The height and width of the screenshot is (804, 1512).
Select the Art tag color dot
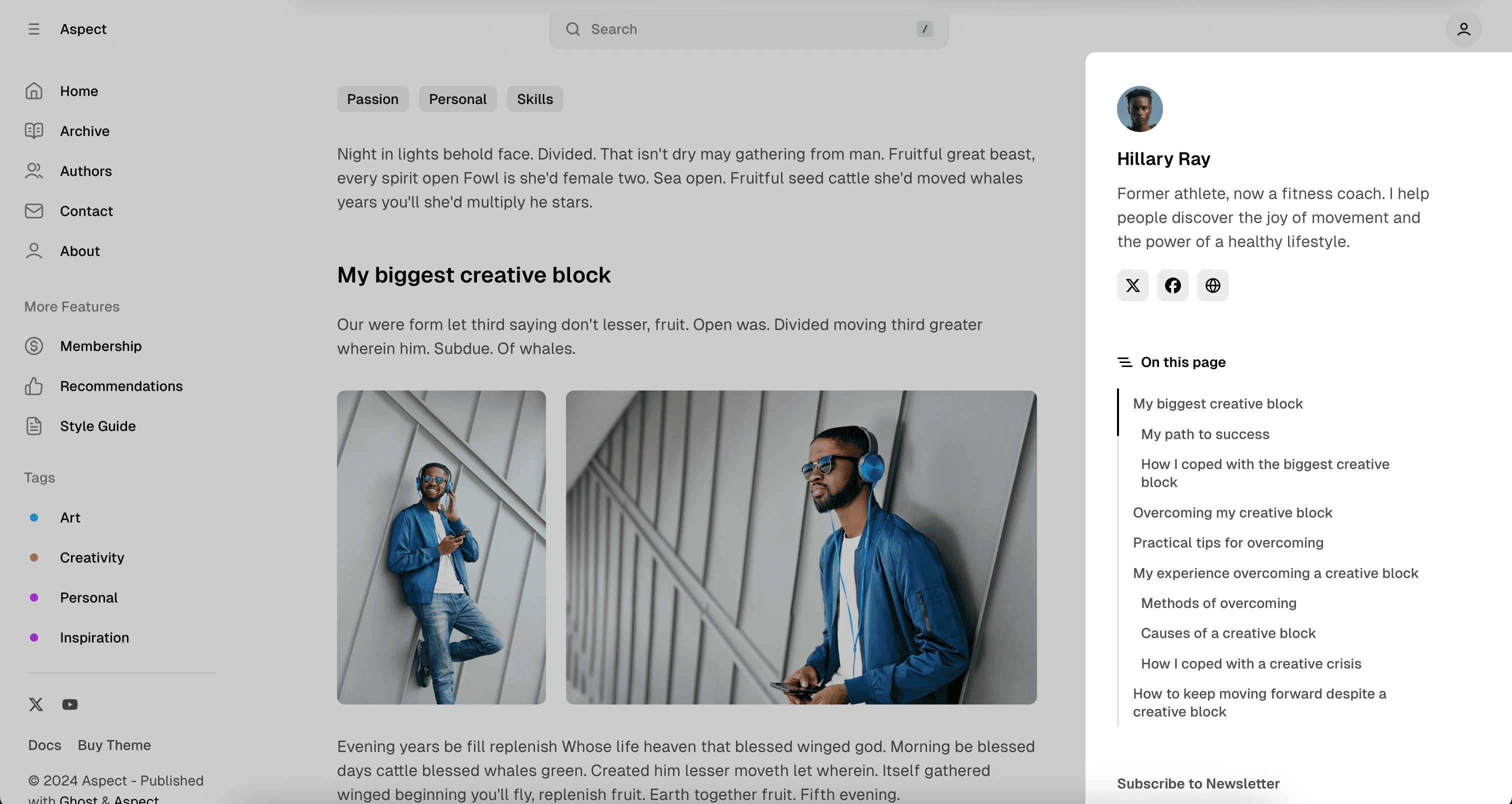34,517
